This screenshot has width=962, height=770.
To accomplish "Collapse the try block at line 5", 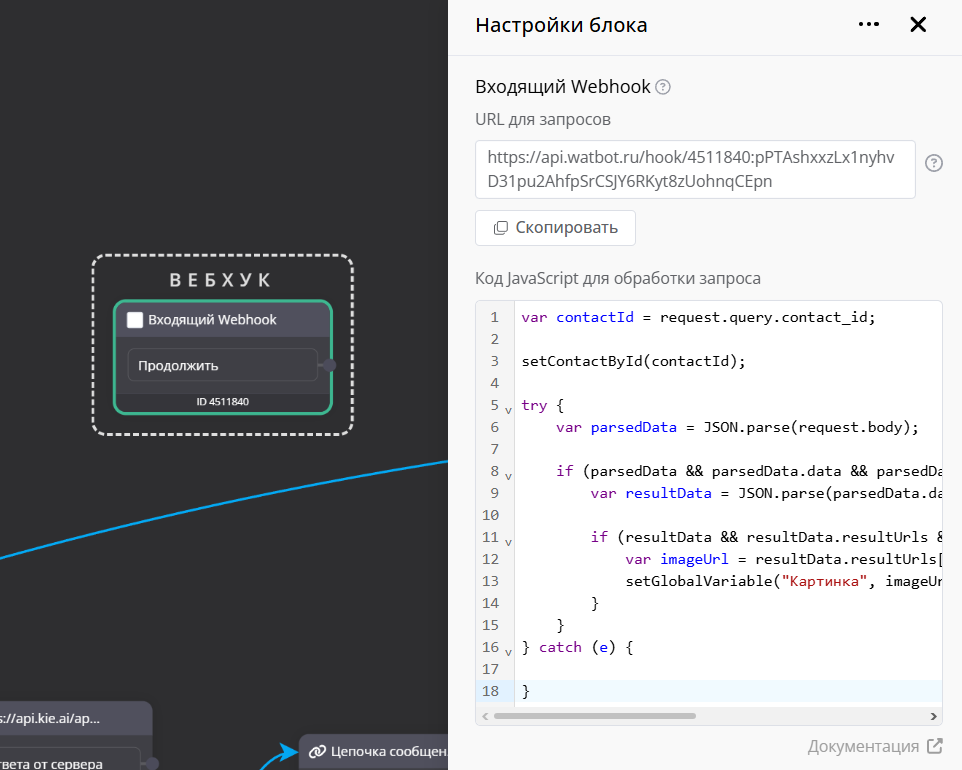I will (x=508, y=410).
